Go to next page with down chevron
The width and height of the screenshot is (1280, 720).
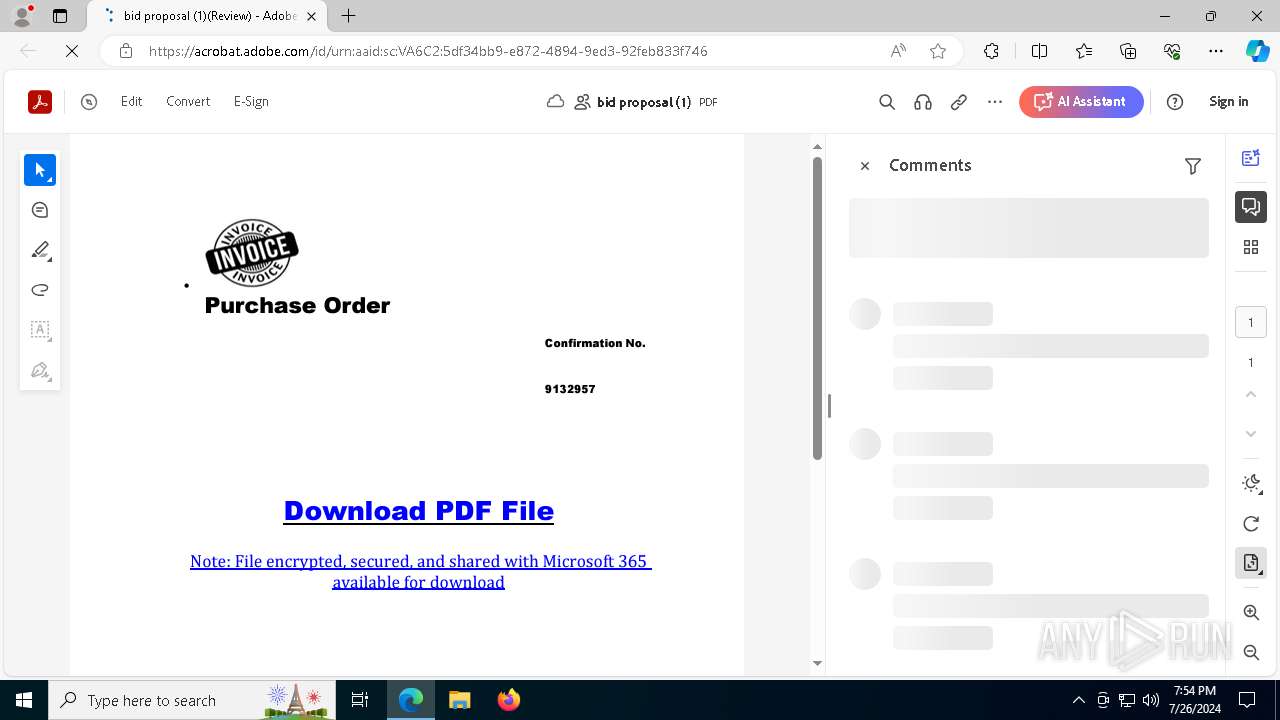pos(1251,434)
